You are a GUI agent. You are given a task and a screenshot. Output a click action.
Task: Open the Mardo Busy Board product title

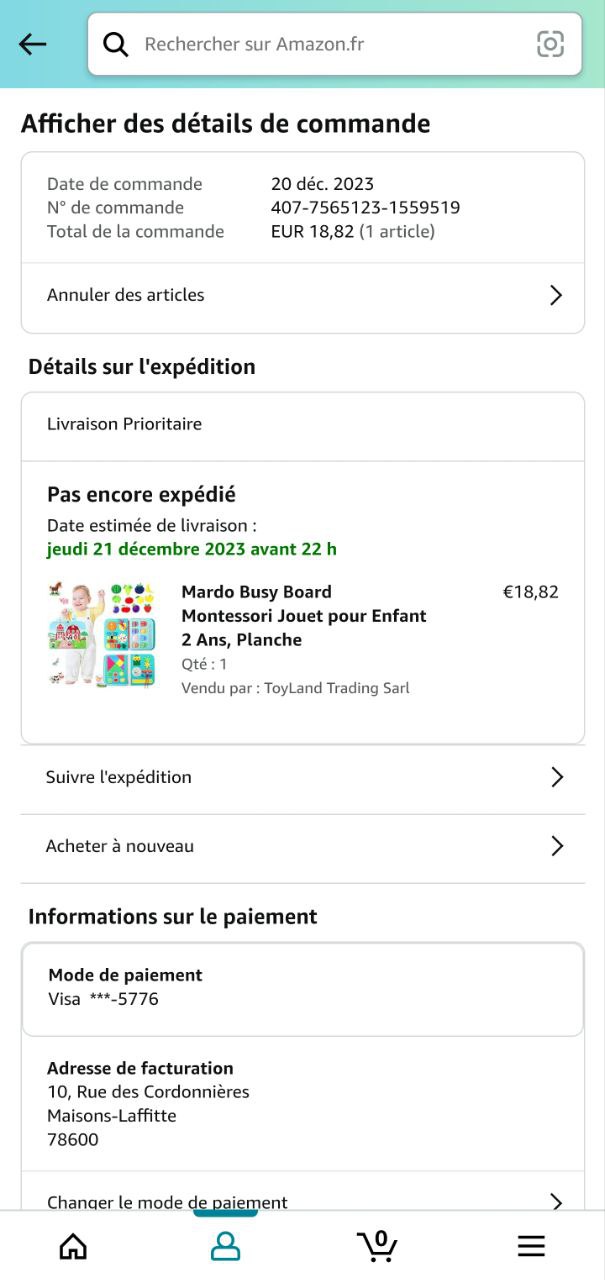pos(304,615)
